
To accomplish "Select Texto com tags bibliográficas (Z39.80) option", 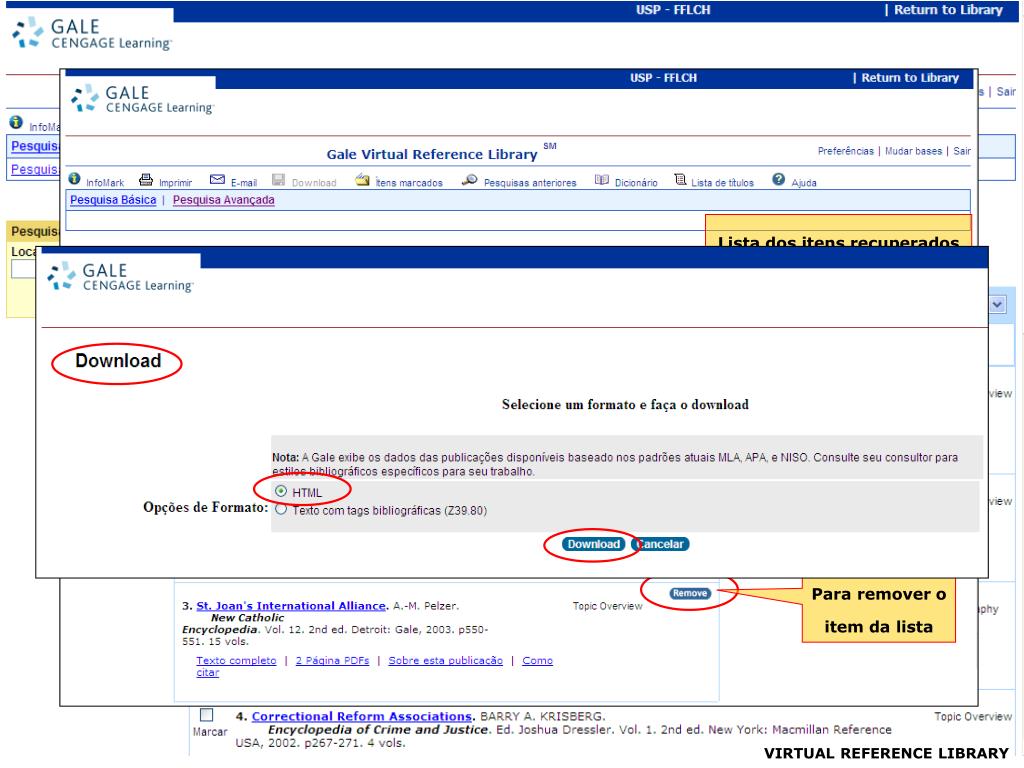I will point(281,510).
